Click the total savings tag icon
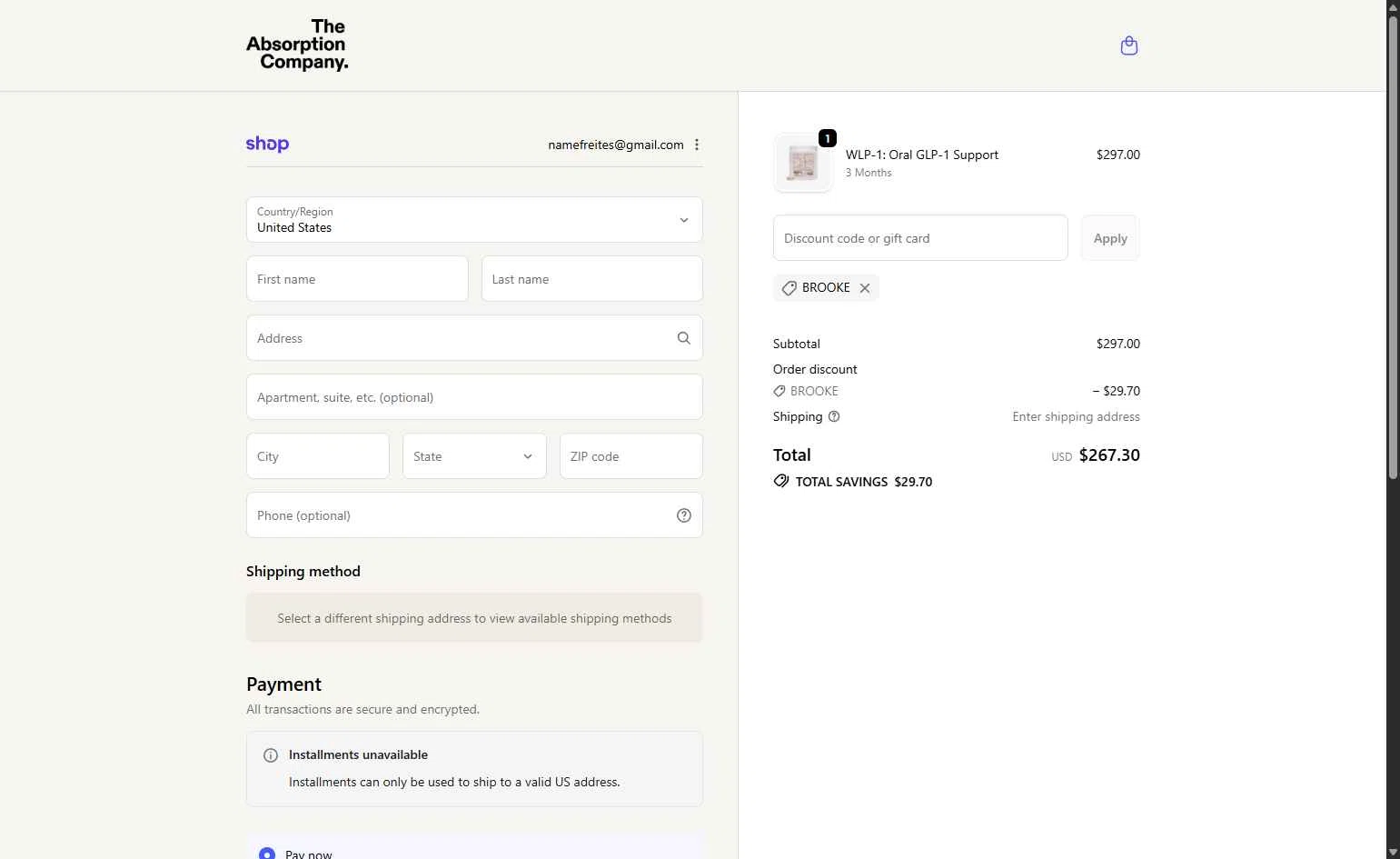1400x859 pixels. coord(781,481)
